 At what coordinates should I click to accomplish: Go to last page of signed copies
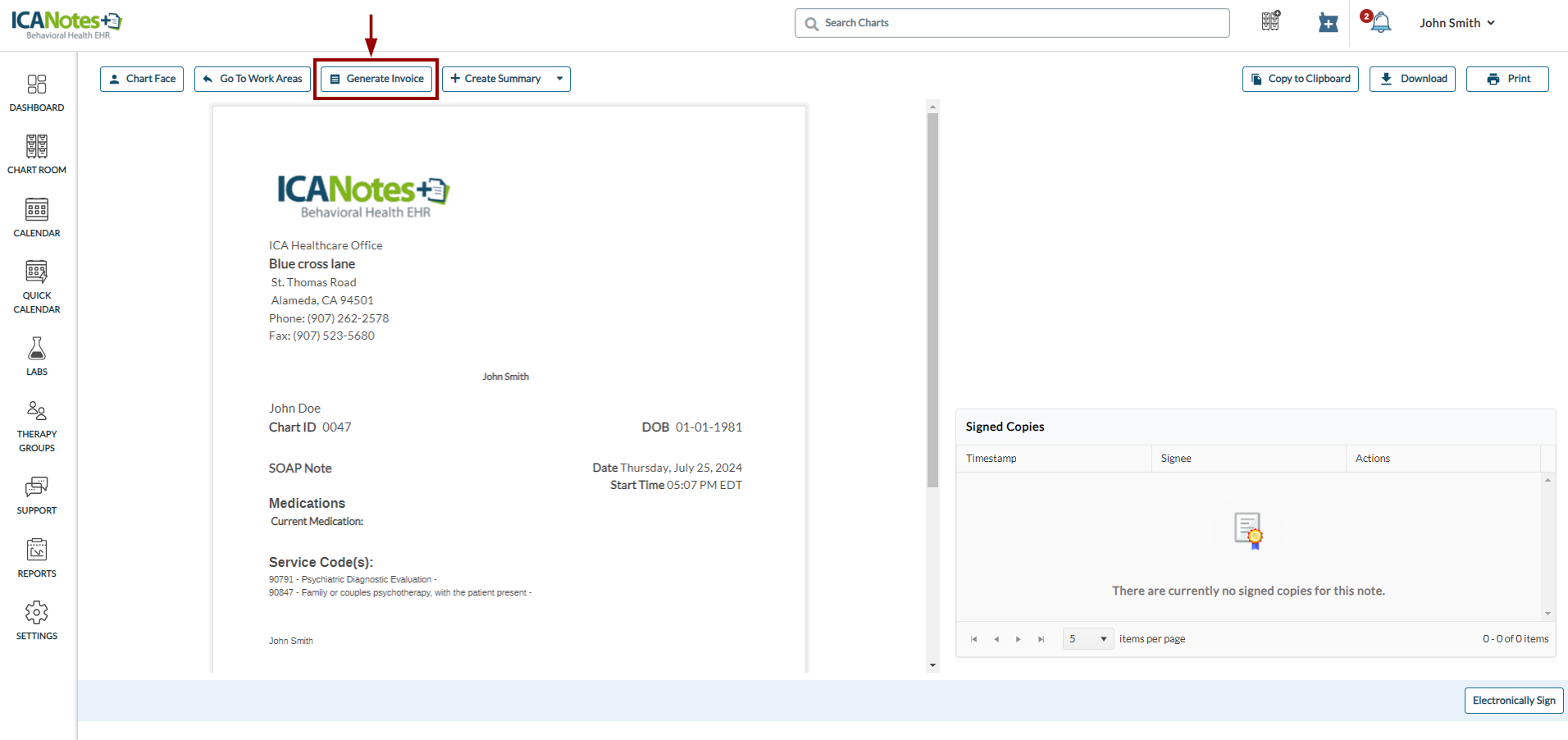click(1042, 639)
